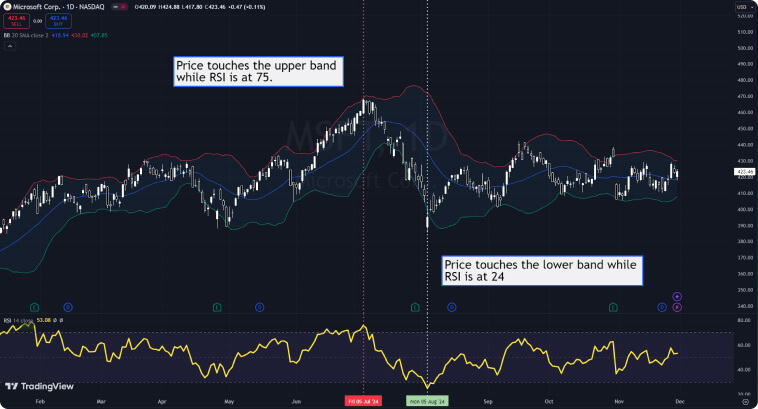Select the RSI 14 close indicator legend

pos(18,321)
